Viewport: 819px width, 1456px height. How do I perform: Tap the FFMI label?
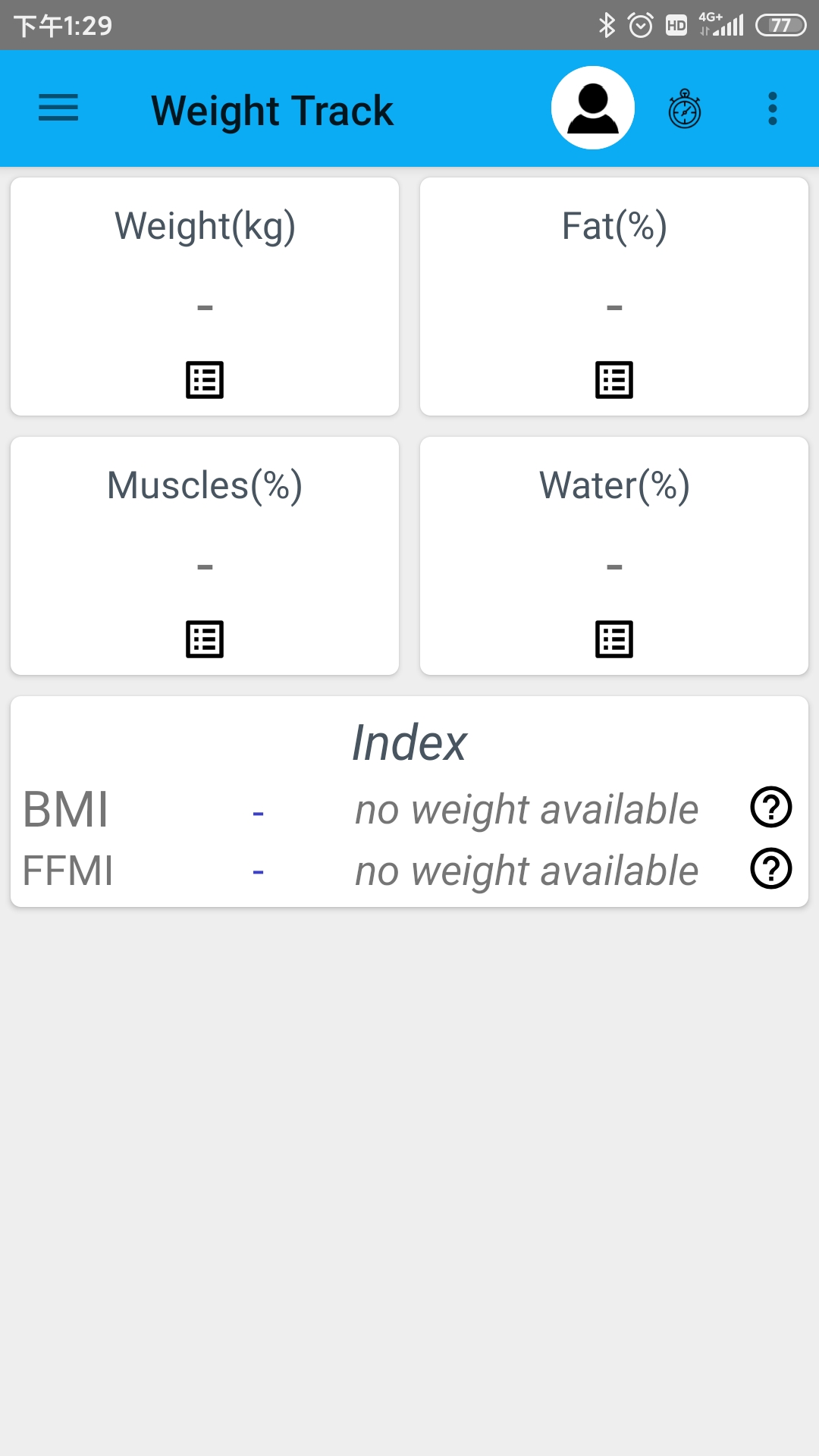(68, 871)
